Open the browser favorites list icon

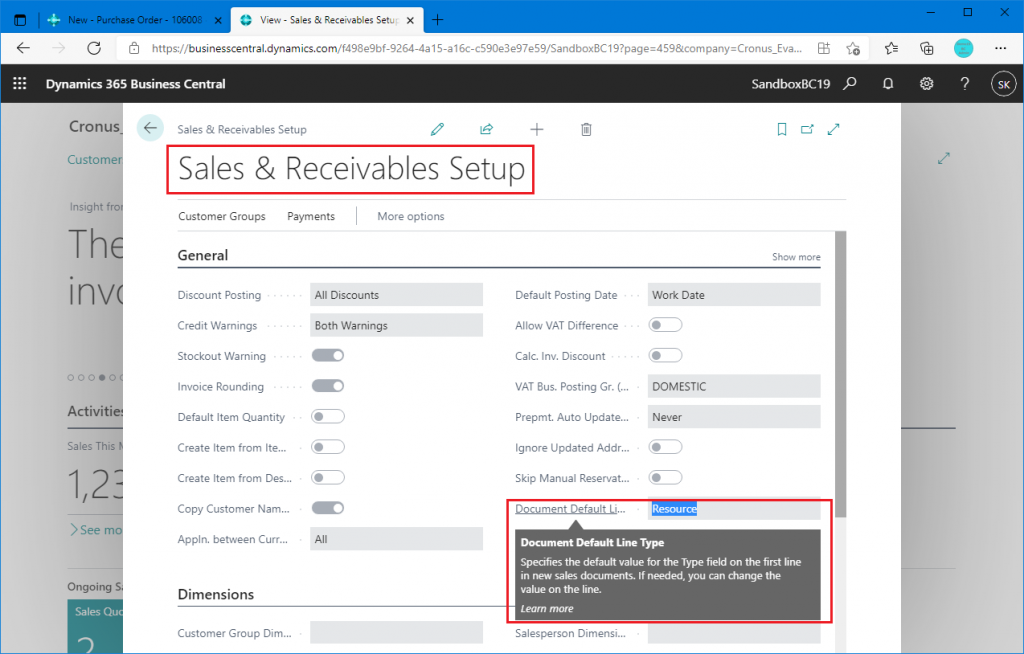pos(891,48)
